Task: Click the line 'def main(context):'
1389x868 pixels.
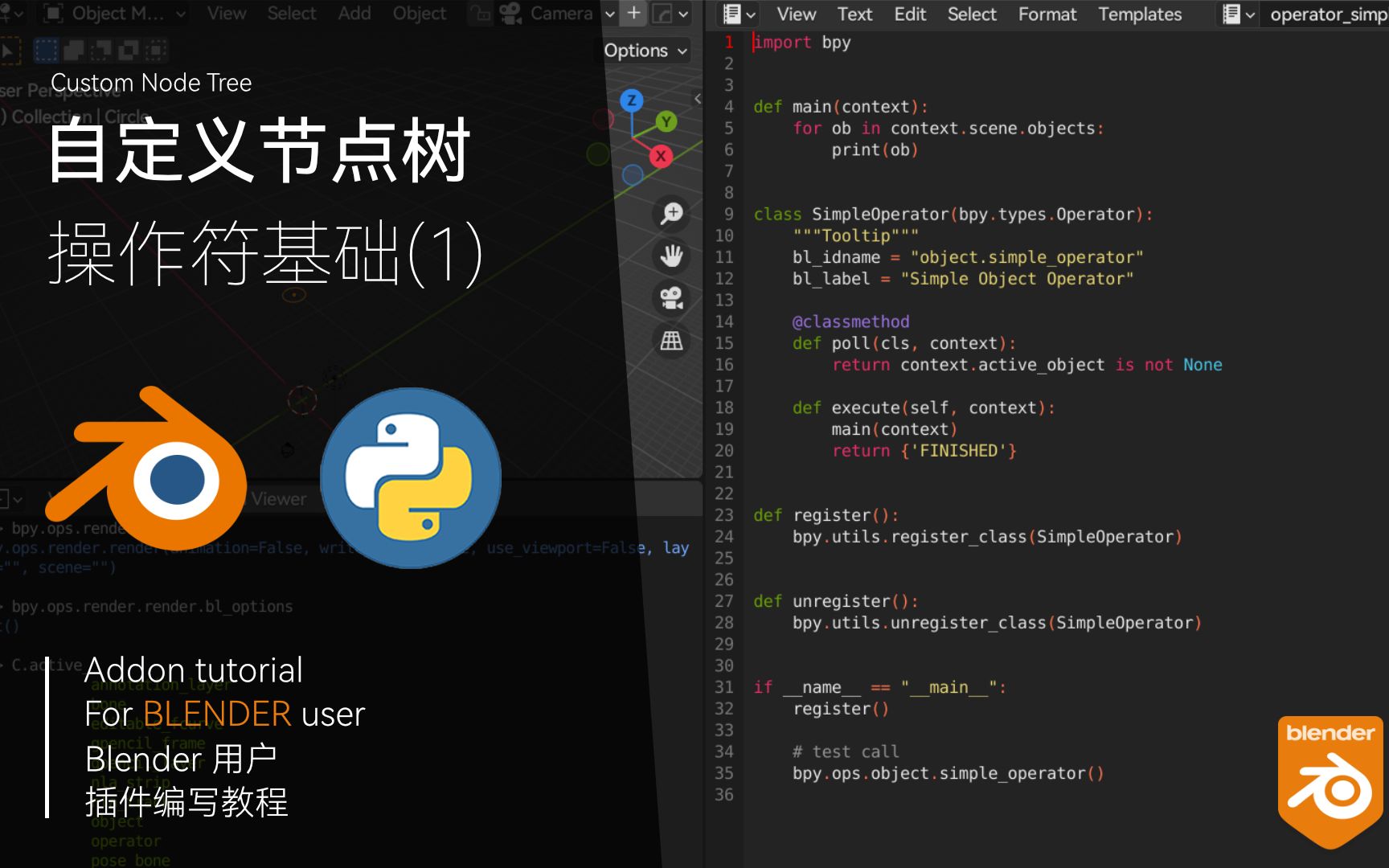Action: (841, 106)
